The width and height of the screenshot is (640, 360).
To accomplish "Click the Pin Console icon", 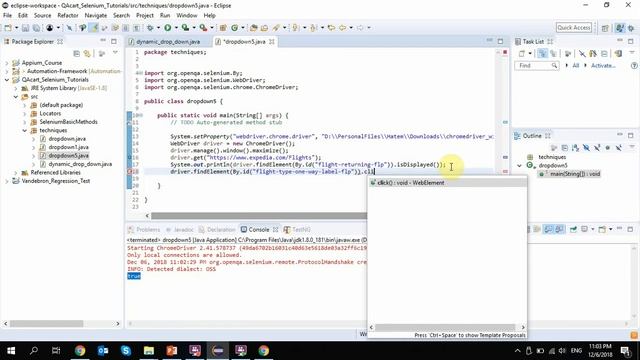I will pos(573,229).
